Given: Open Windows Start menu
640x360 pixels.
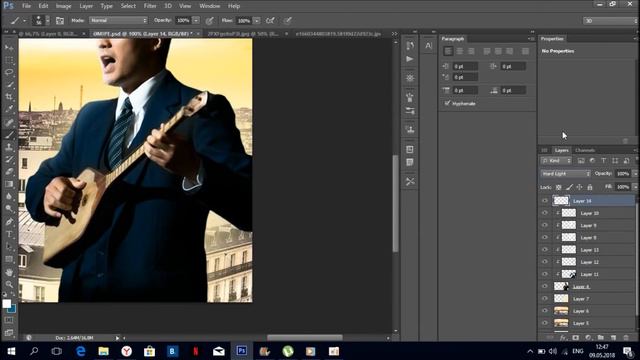Looking at the screenshot, I should 11,351.
